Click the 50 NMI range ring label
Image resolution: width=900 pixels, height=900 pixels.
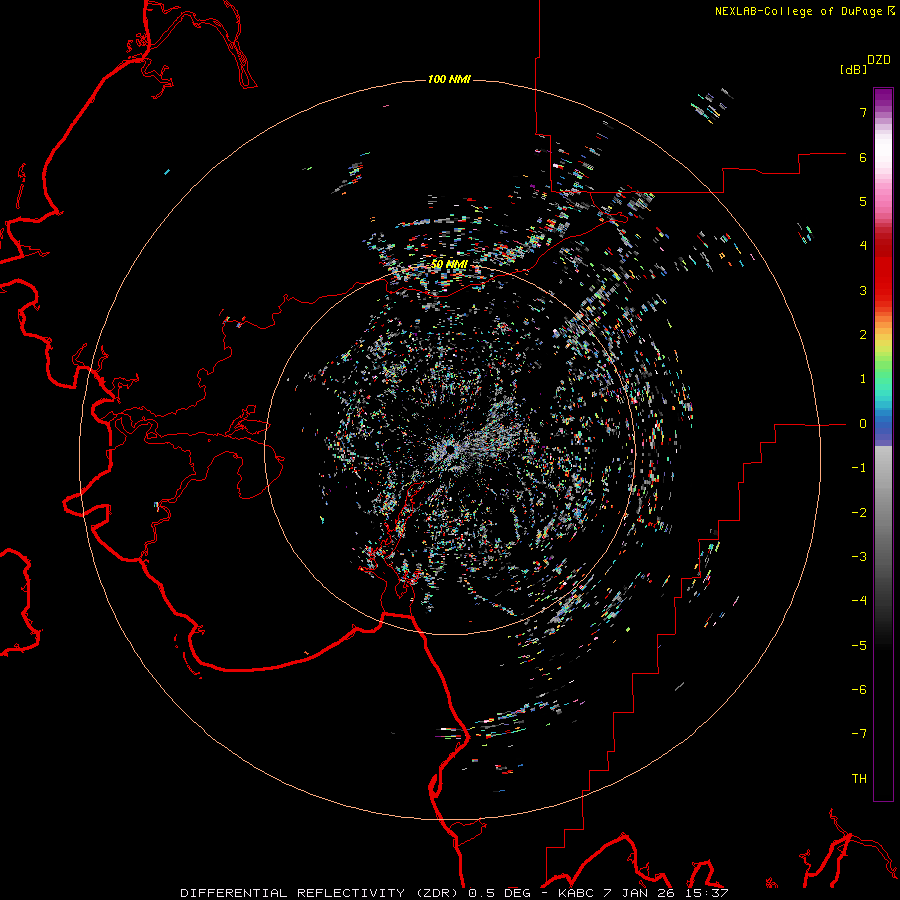pos(449,264)
